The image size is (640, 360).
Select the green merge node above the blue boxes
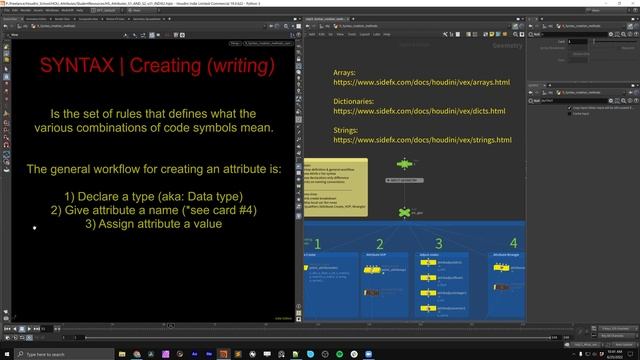[x=404, y=212]
